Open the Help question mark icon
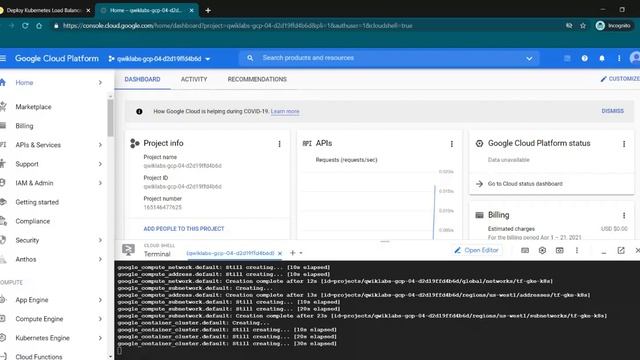The height and width of the screenshot is (360, 640). click(x=584, y=58)
